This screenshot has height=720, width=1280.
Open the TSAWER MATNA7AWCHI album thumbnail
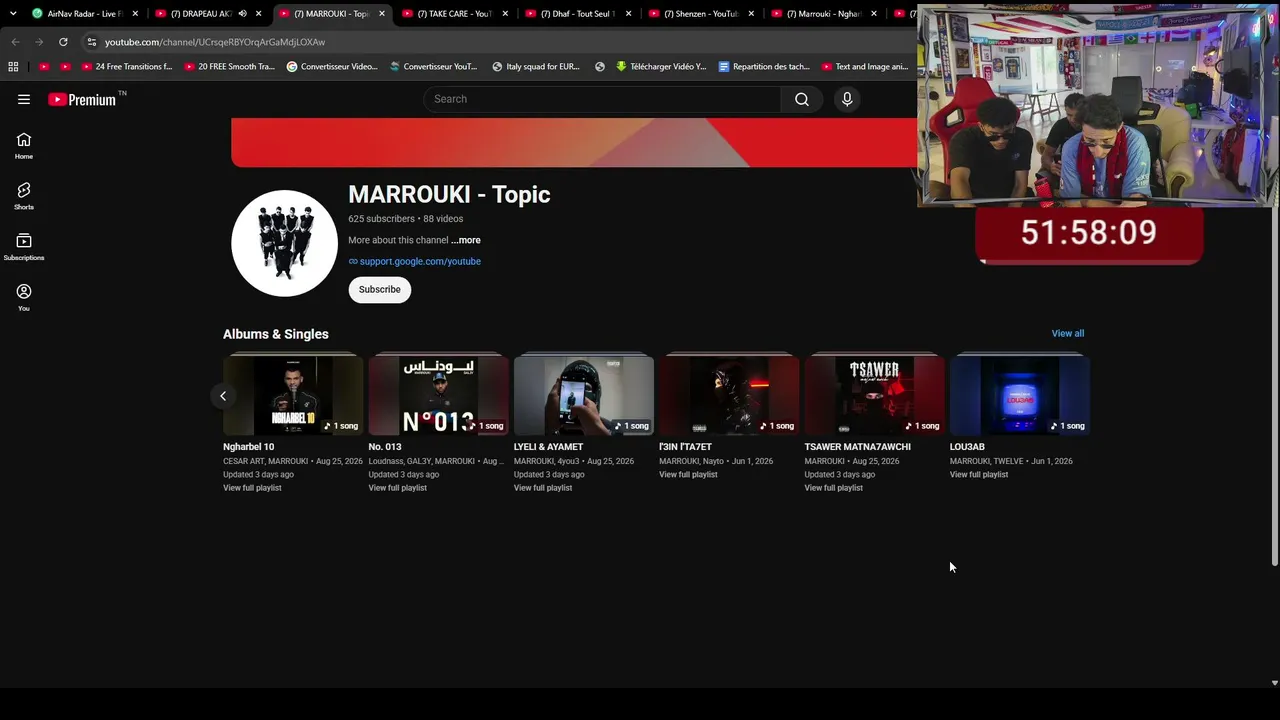874,396
